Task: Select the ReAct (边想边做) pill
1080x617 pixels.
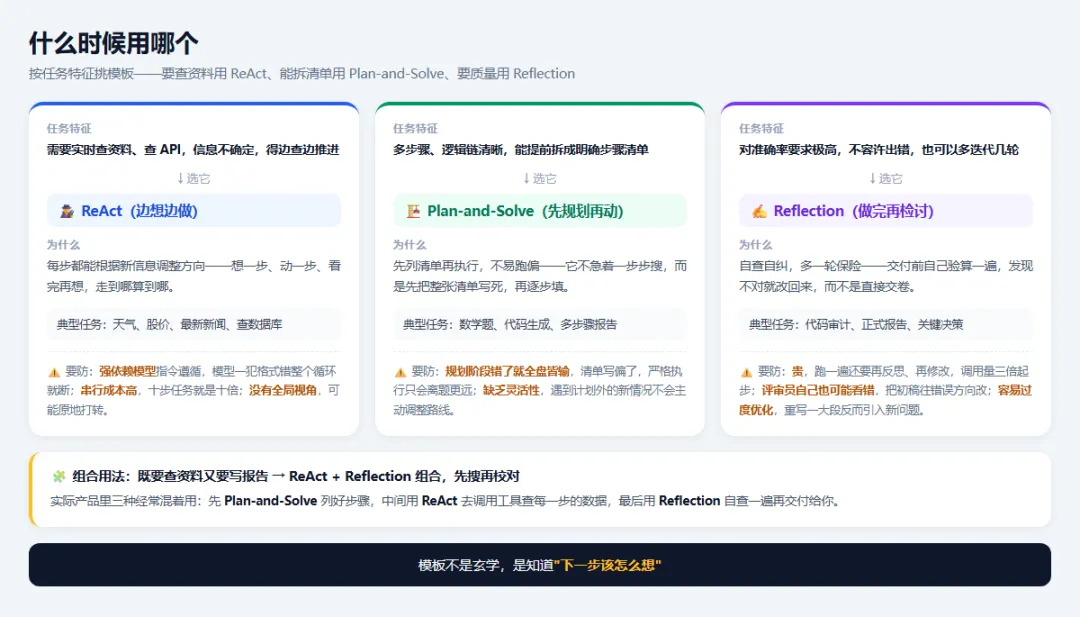Action: pyautogui.click(x=194, y=211)
